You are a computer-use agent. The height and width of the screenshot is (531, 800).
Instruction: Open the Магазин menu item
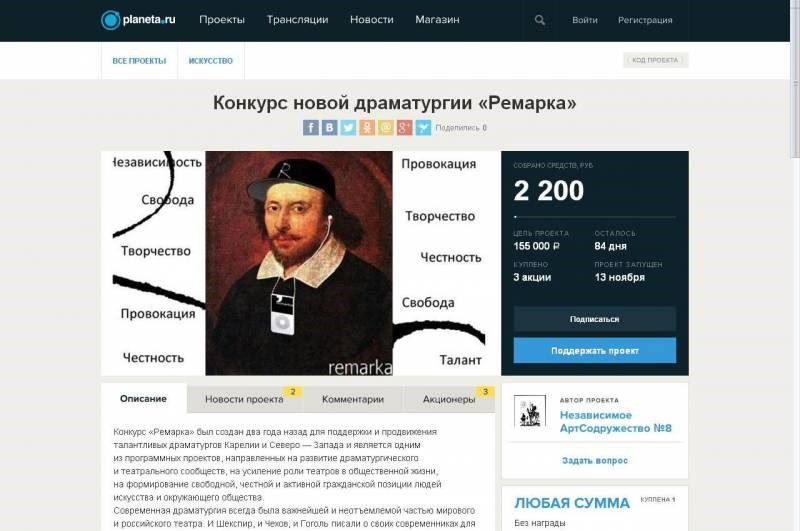coord(437,20)
